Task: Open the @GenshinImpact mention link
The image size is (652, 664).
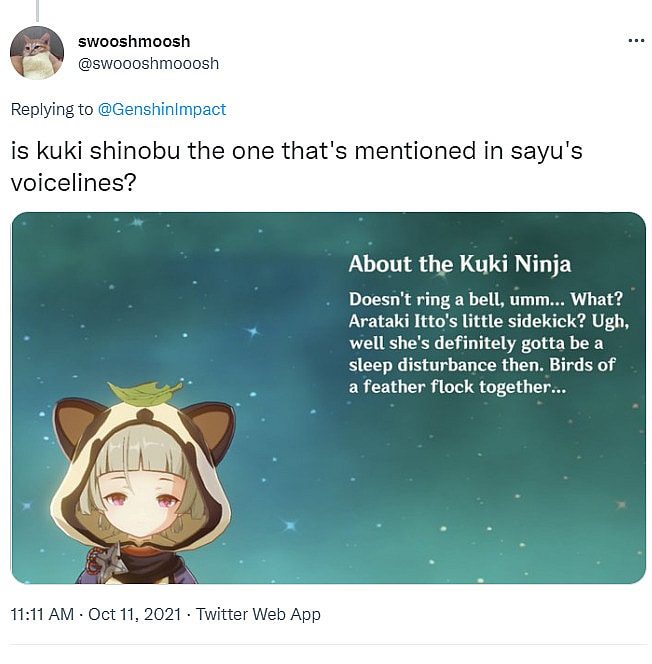Action: pos(162,109)
